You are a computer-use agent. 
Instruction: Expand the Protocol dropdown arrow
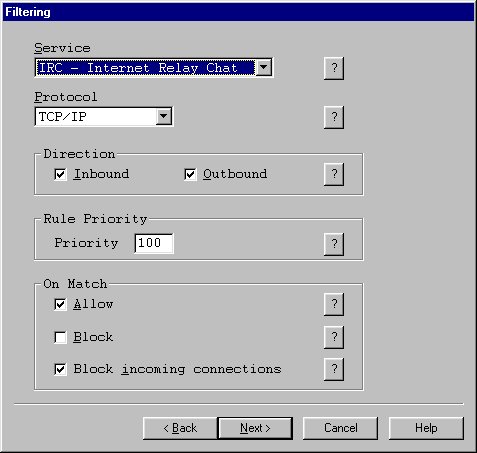coord(163,117)
